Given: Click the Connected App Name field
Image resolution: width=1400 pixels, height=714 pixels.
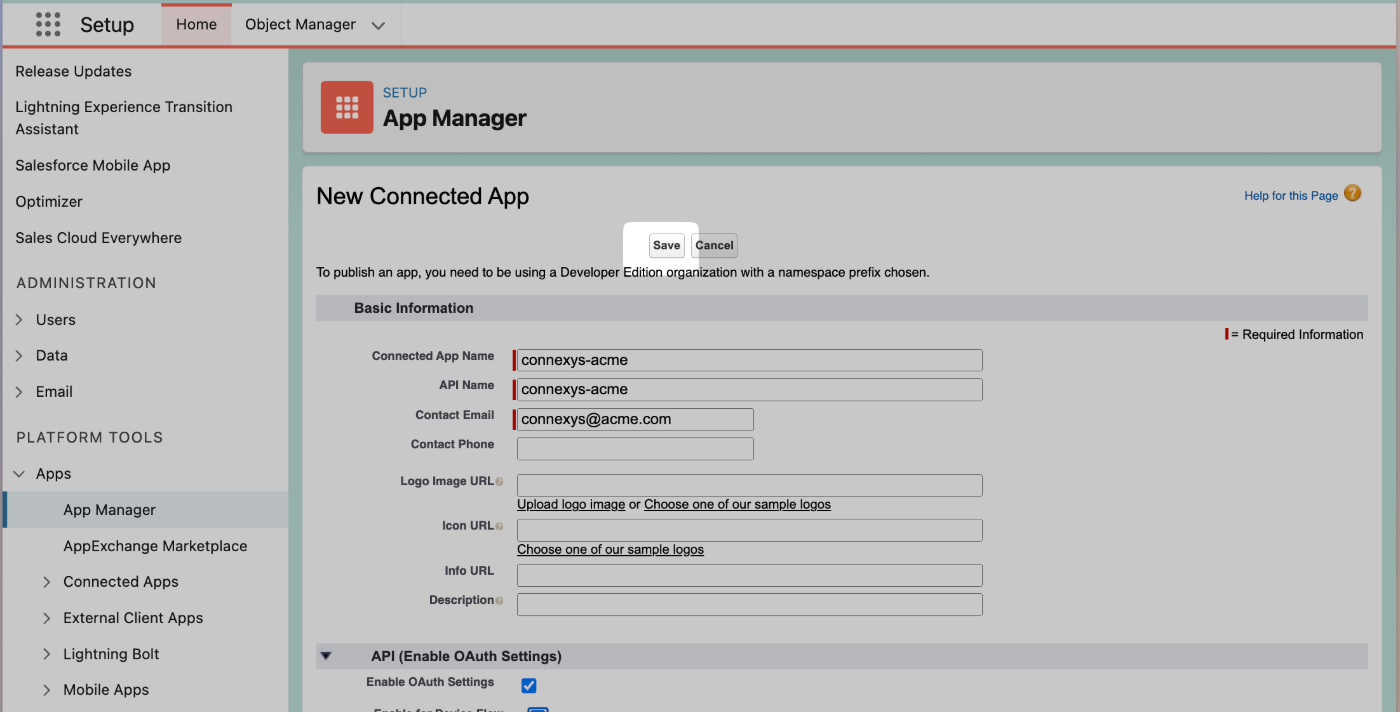Looking at the screenshot, I should click(x=750, y=360).
